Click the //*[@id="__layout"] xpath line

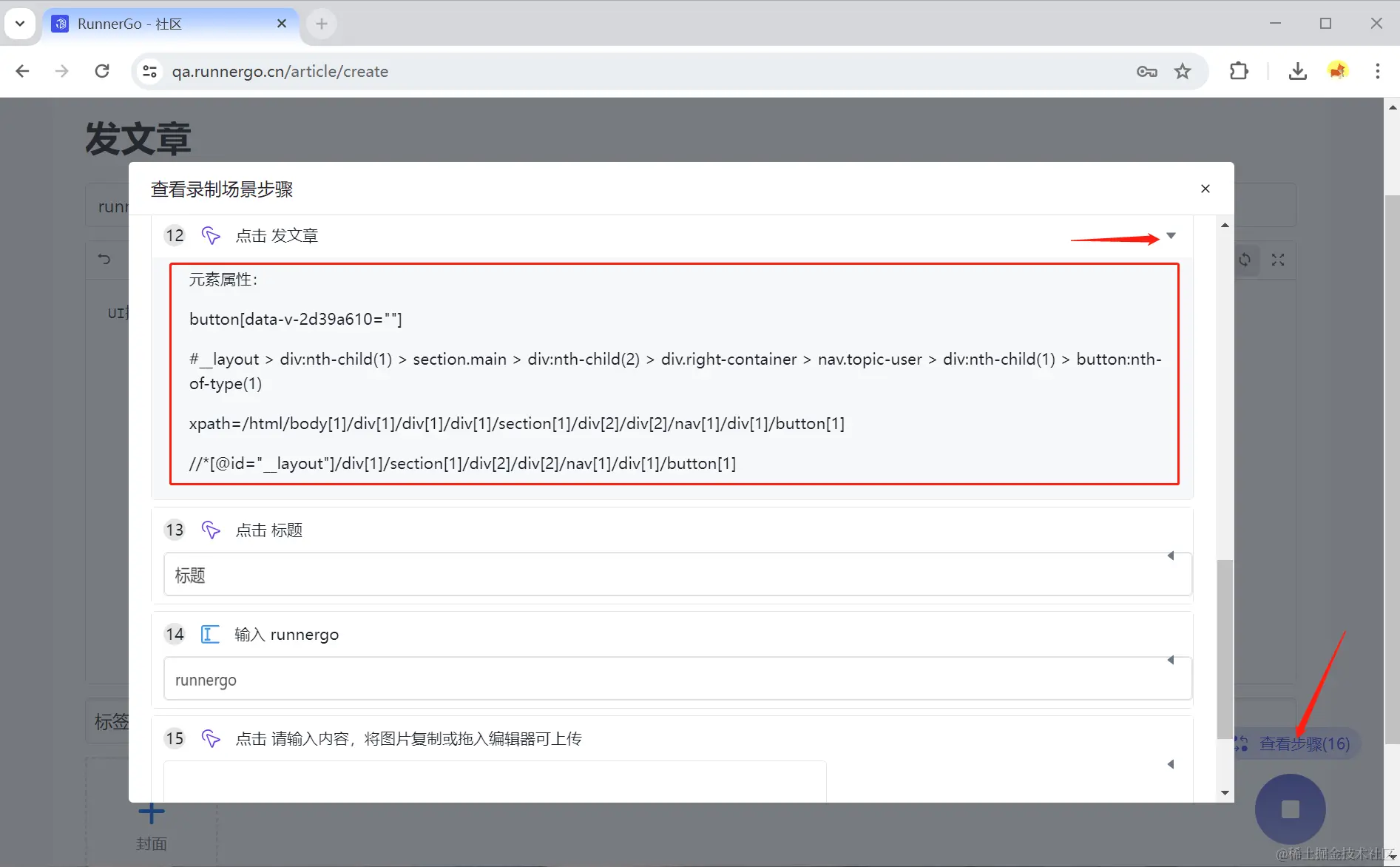[x=463, y=464]
